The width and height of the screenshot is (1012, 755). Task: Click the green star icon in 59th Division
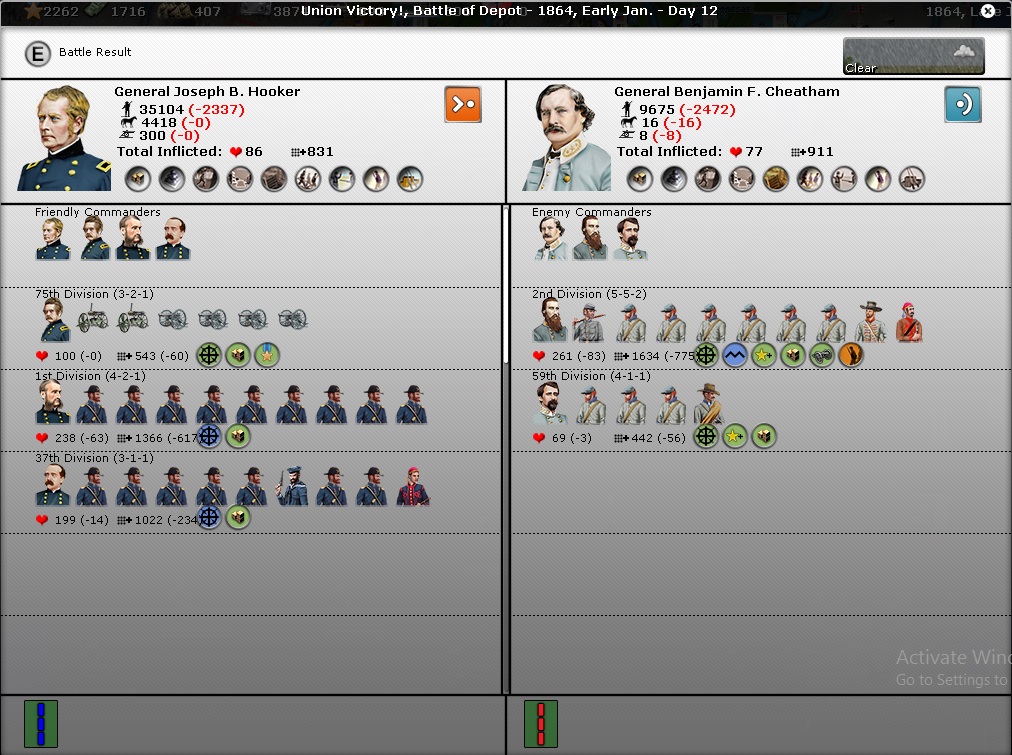735,436
